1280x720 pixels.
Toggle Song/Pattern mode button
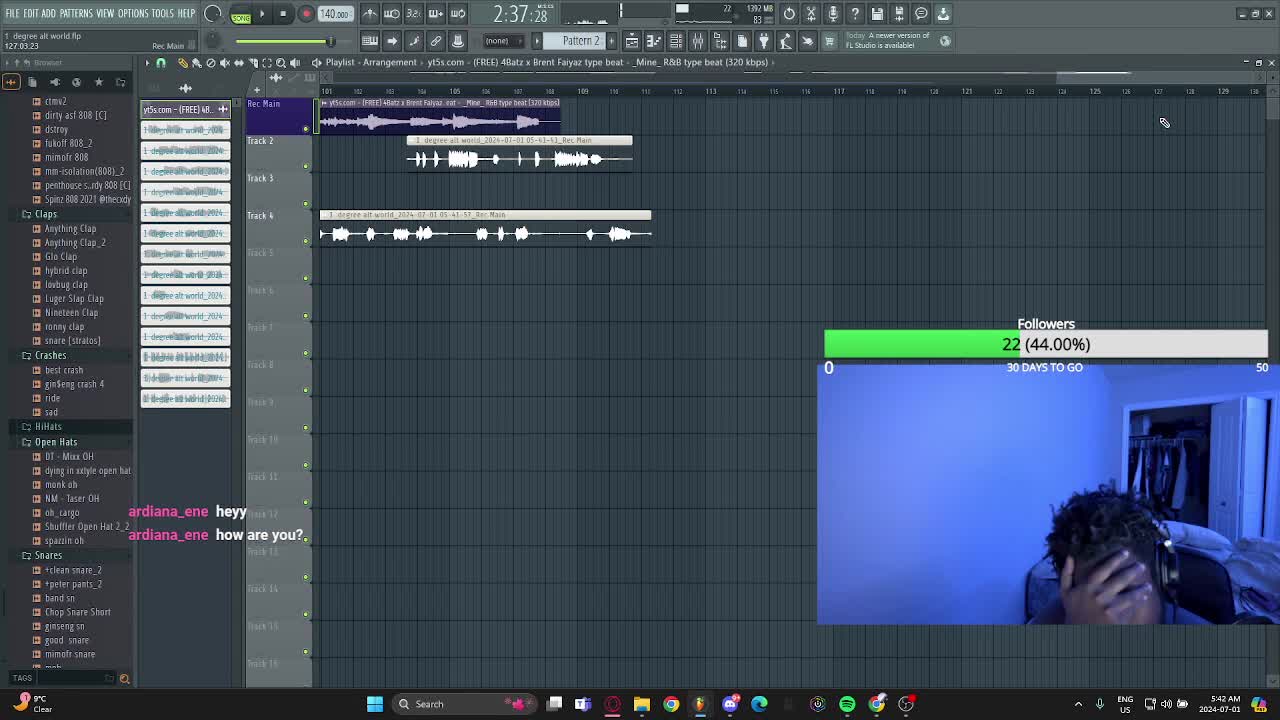(x=241, y=14)
